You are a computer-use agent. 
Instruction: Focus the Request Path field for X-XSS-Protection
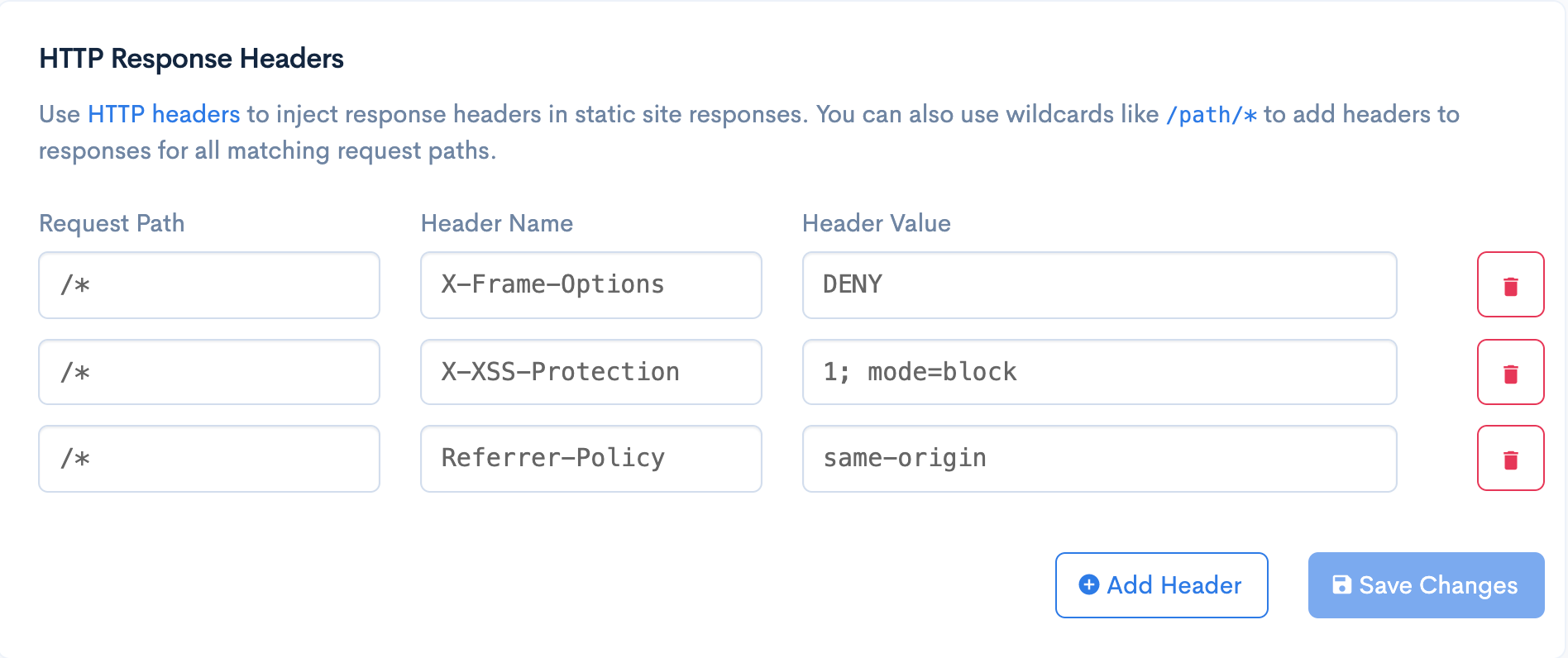point(208,372)
